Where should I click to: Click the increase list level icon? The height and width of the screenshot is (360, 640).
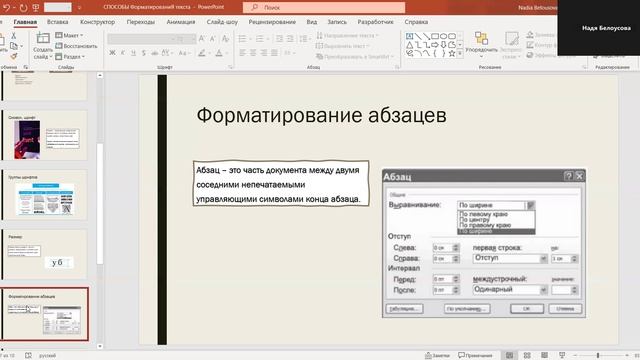(x=290, y=39)
